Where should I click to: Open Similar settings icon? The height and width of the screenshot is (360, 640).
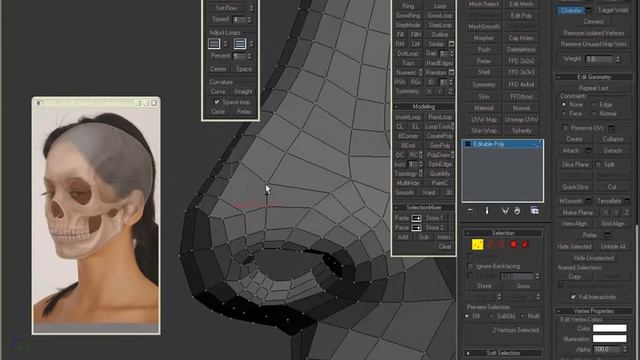451,44
